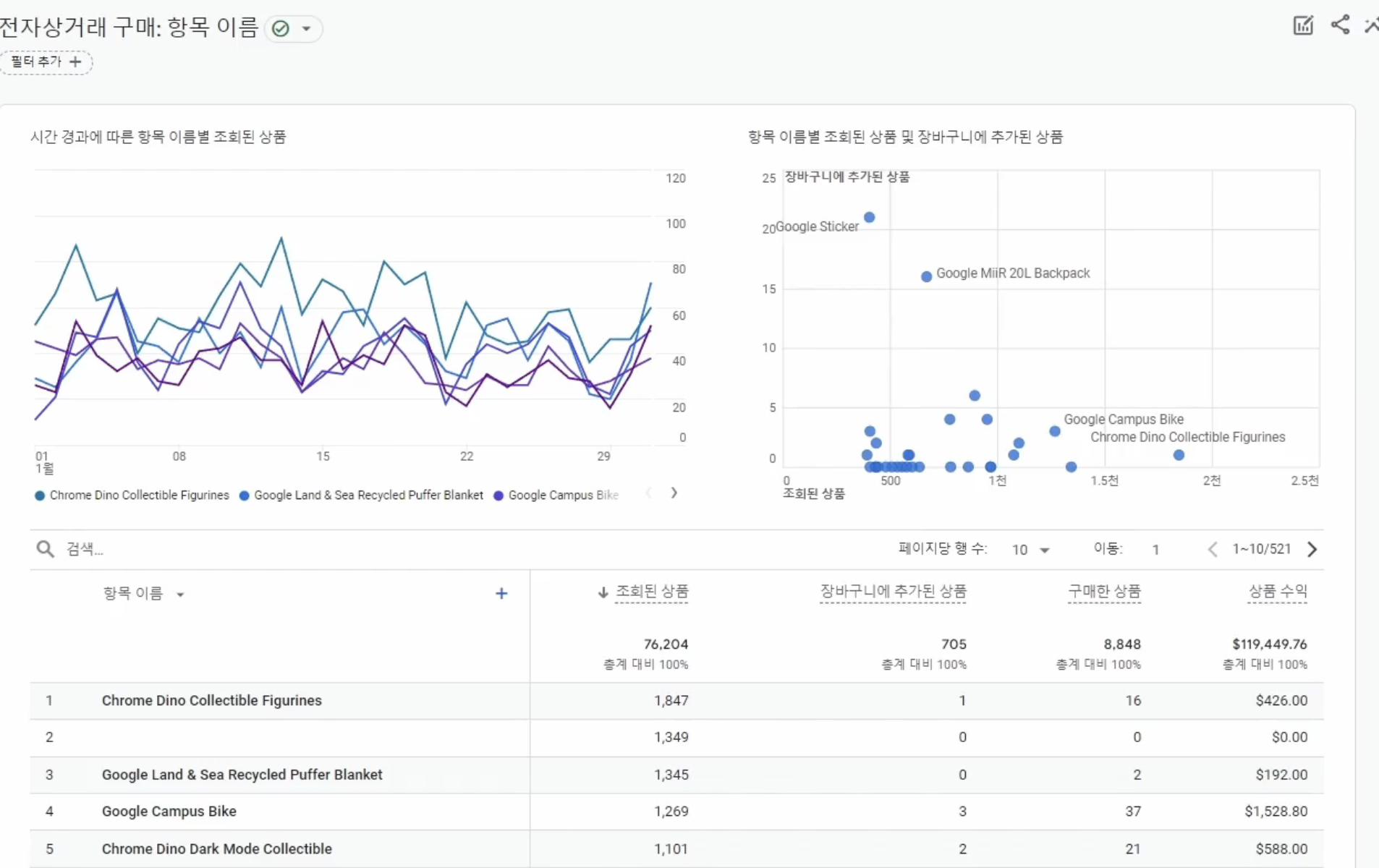The height and width of the screenshot is (868, 1379).
Task: Sort by 조회된 상품 column header
Action: 652,592
